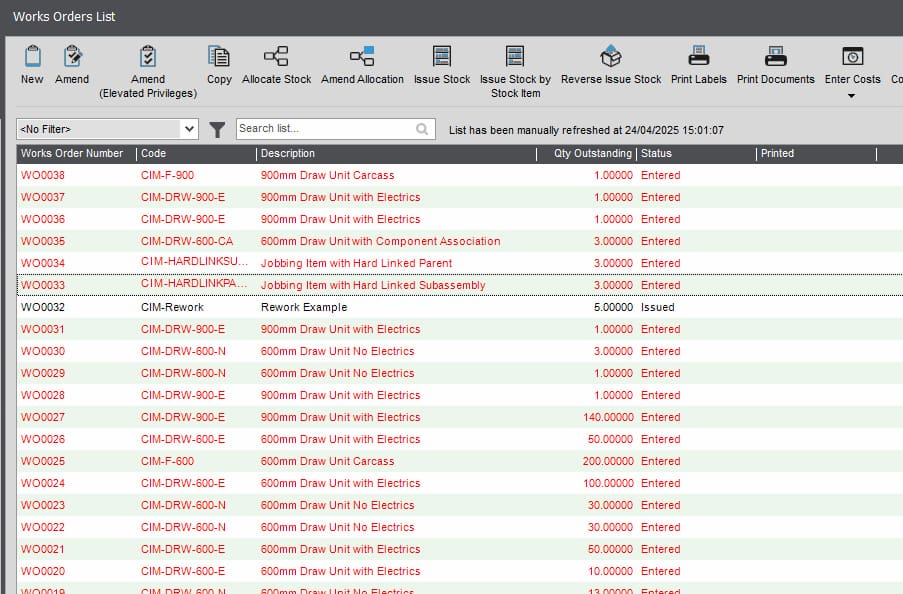Select works order WO0024
903x594 pixels.
[x=43, y=483]
